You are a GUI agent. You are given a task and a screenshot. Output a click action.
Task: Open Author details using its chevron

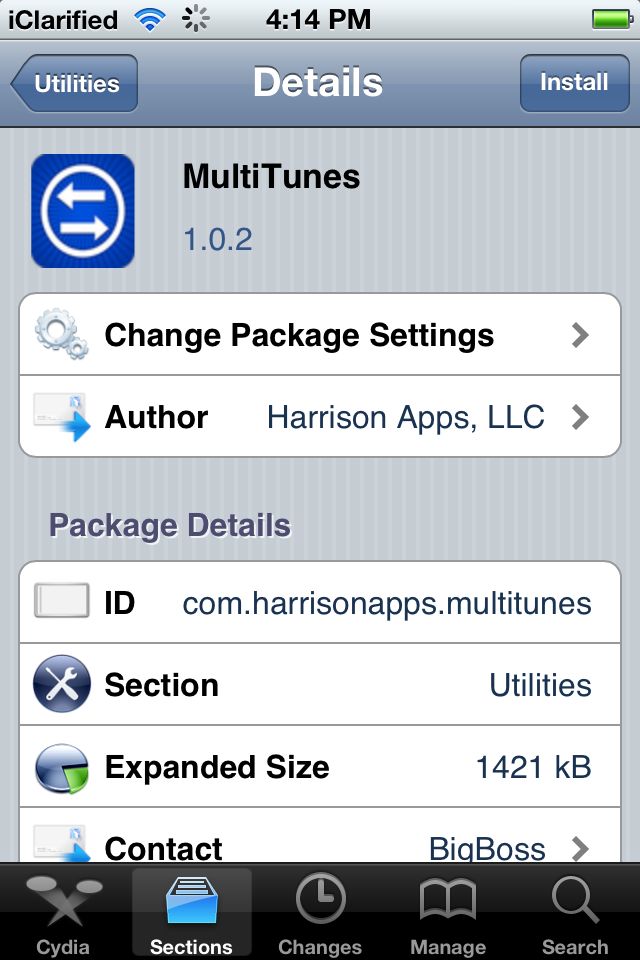580,417
